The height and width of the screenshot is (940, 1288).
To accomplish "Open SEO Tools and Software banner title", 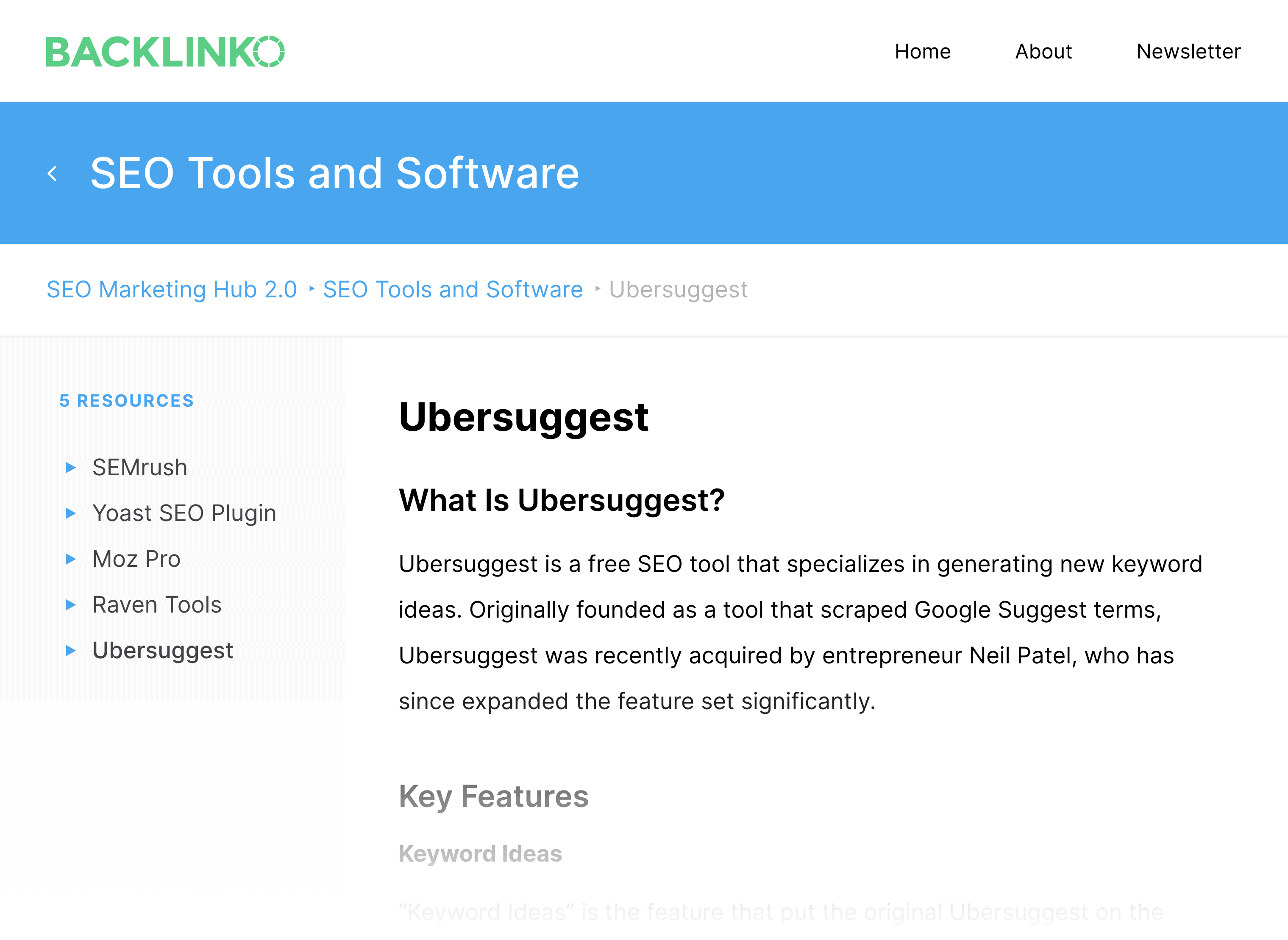I will point(335,173).
